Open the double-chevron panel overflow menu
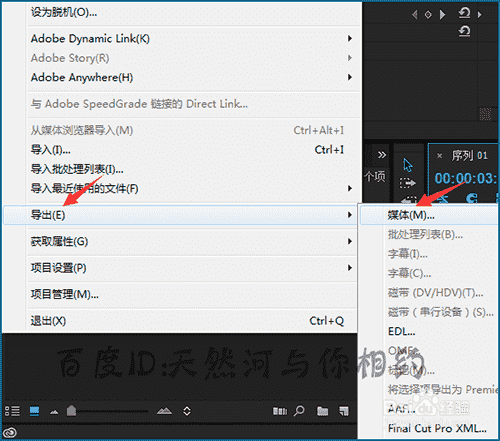500x441 pixels. pyautogui.click(x=382, y=155)
